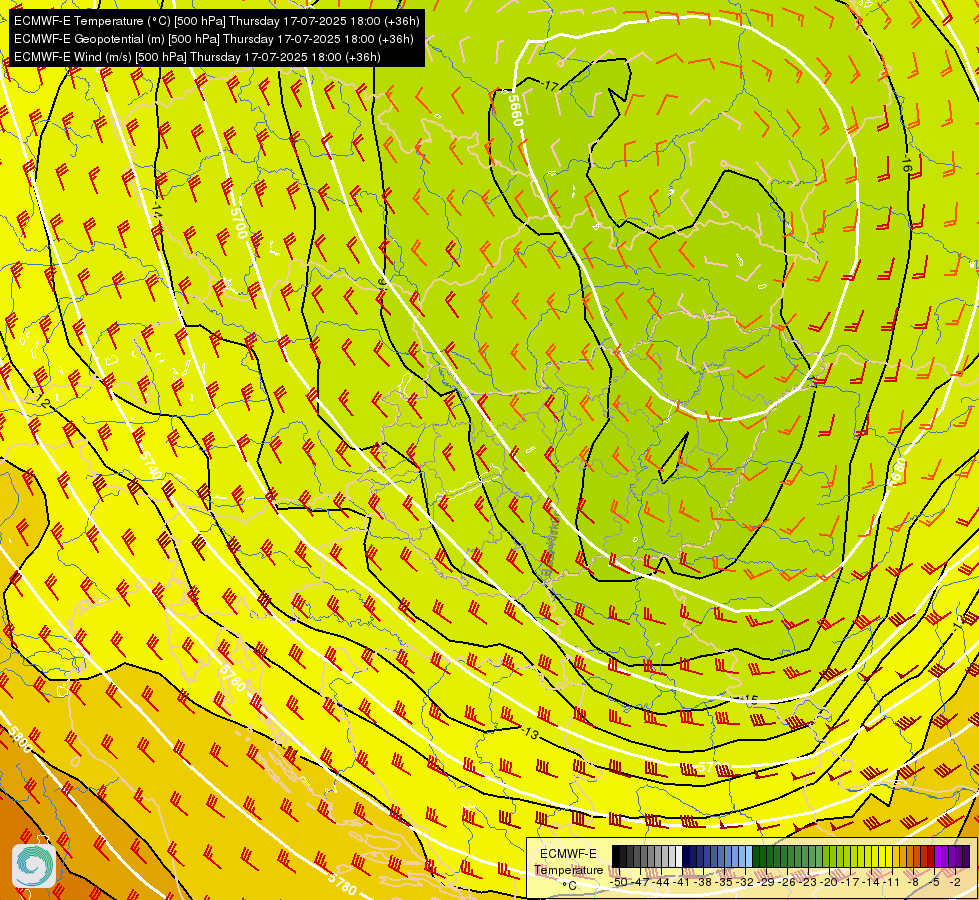
Task: Click the -11 legend value
Action: [x=890, y=882]
